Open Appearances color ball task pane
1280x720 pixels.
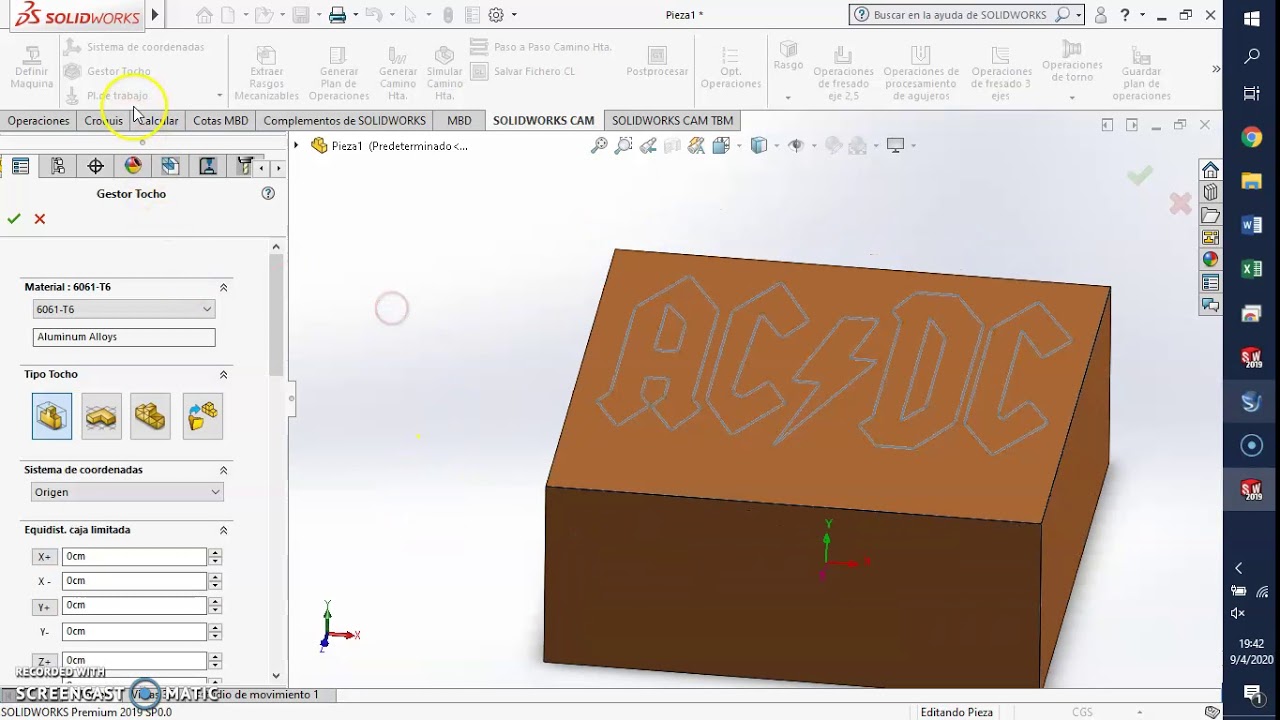(1211, 260)
